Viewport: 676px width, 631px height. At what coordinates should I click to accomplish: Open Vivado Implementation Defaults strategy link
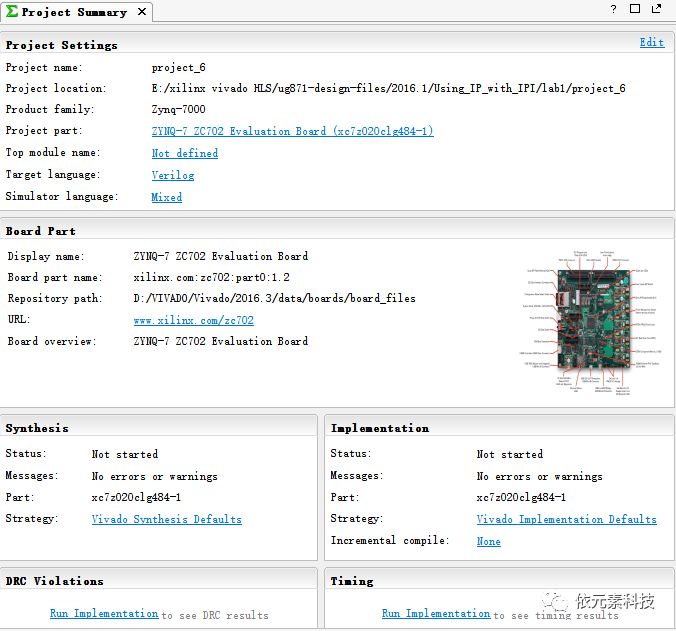[566, 519]
